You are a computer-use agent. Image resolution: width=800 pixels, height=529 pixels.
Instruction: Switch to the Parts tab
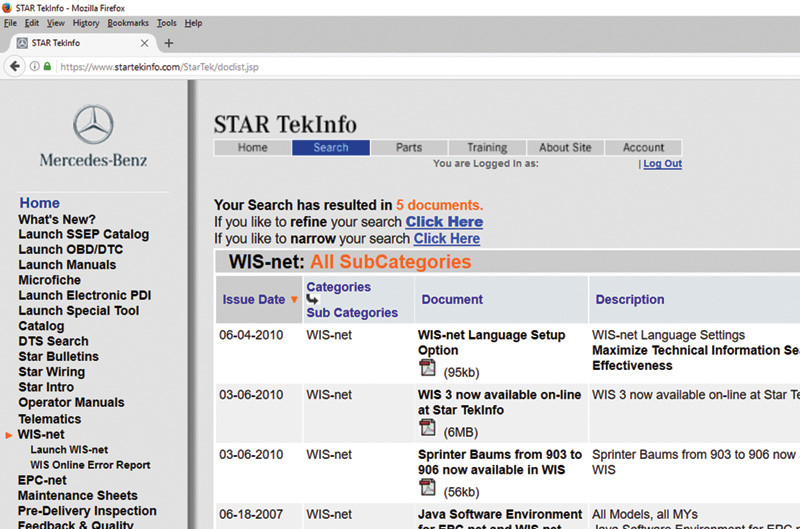[409, 147]
